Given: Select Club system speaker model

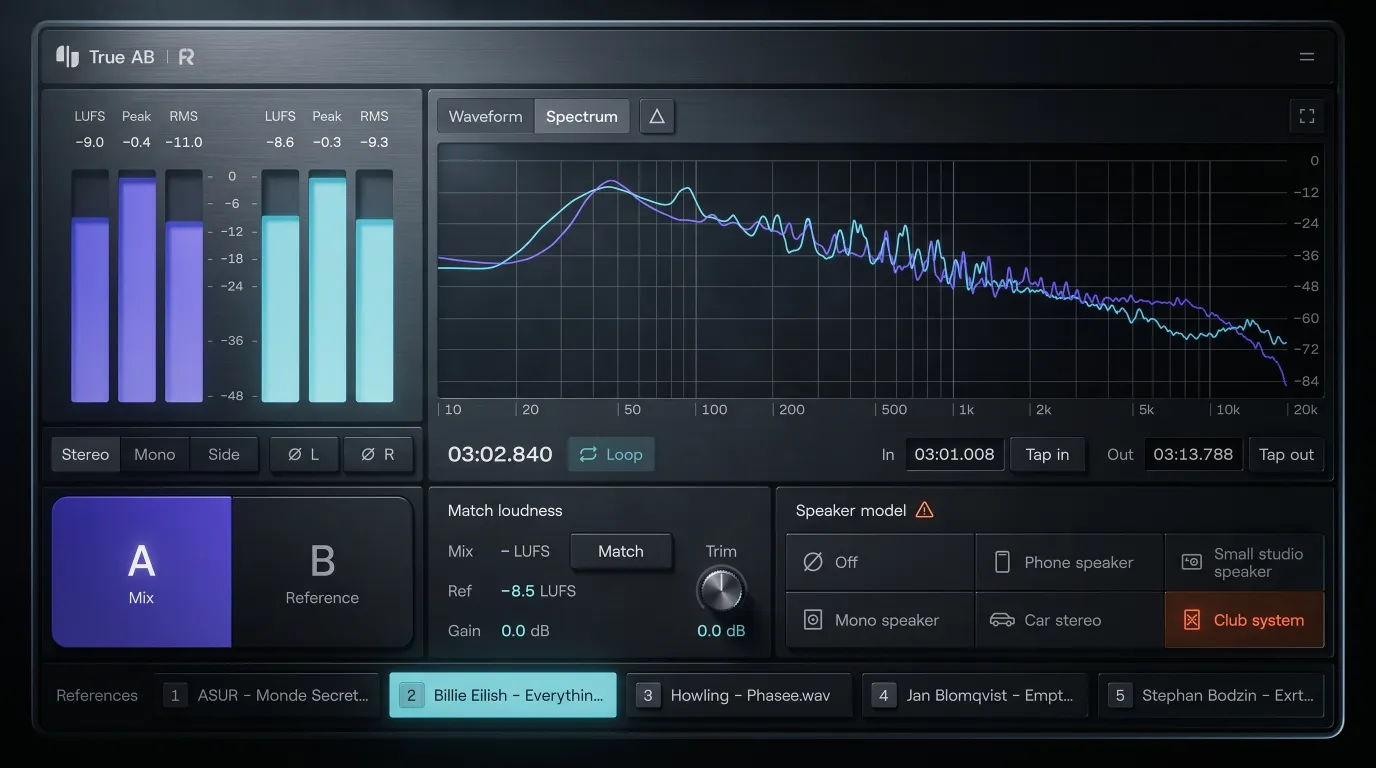Looking at the screenshot, I should tap(1244, 620).
